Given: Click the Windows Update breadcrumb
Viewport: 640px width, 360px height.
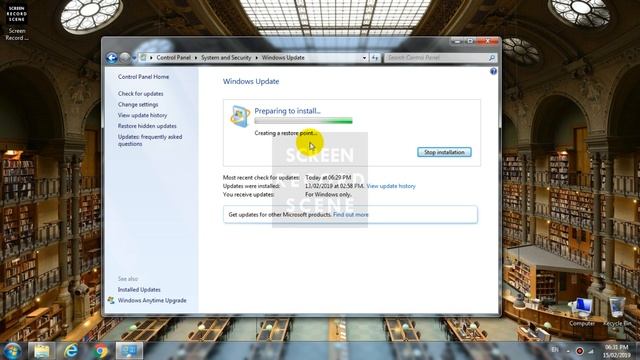Looking at the screenshot, I should (x=283, y=58).
